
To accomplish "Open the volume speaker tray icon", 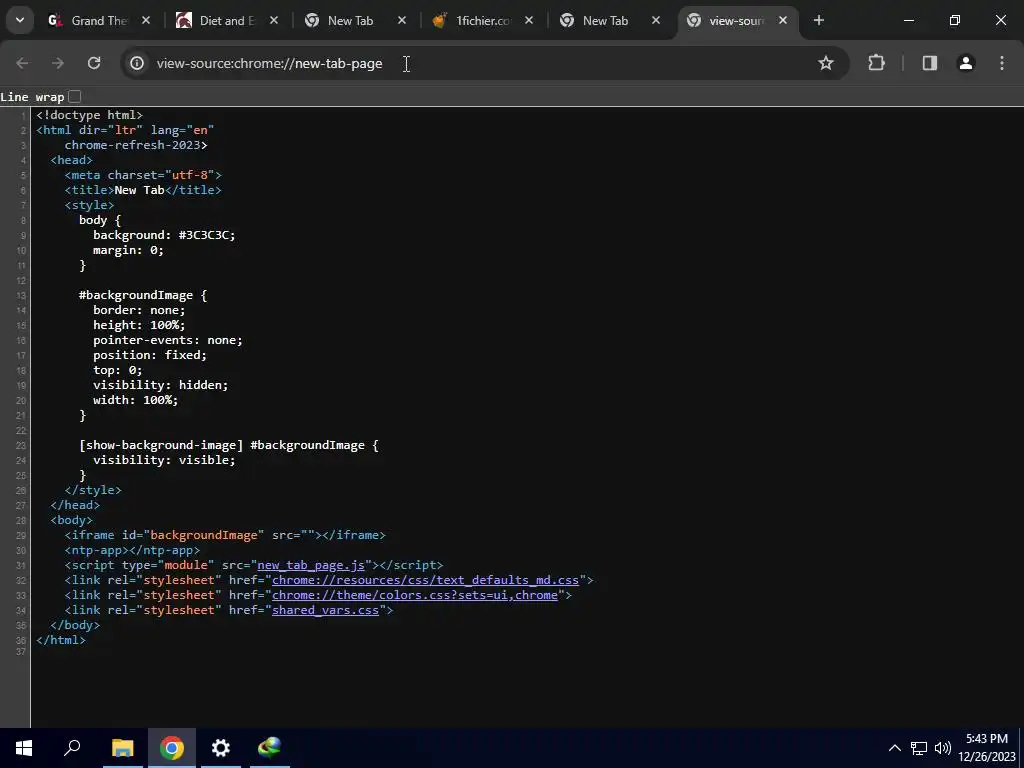I will point(943,748).
